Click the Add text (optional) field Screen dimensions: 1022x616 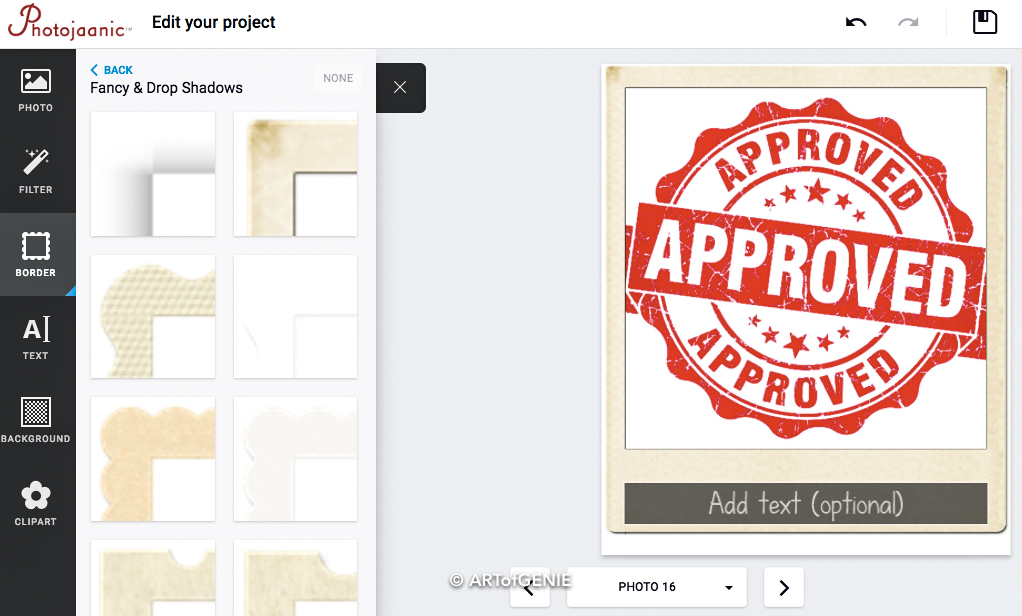click(x=806, y=503)
